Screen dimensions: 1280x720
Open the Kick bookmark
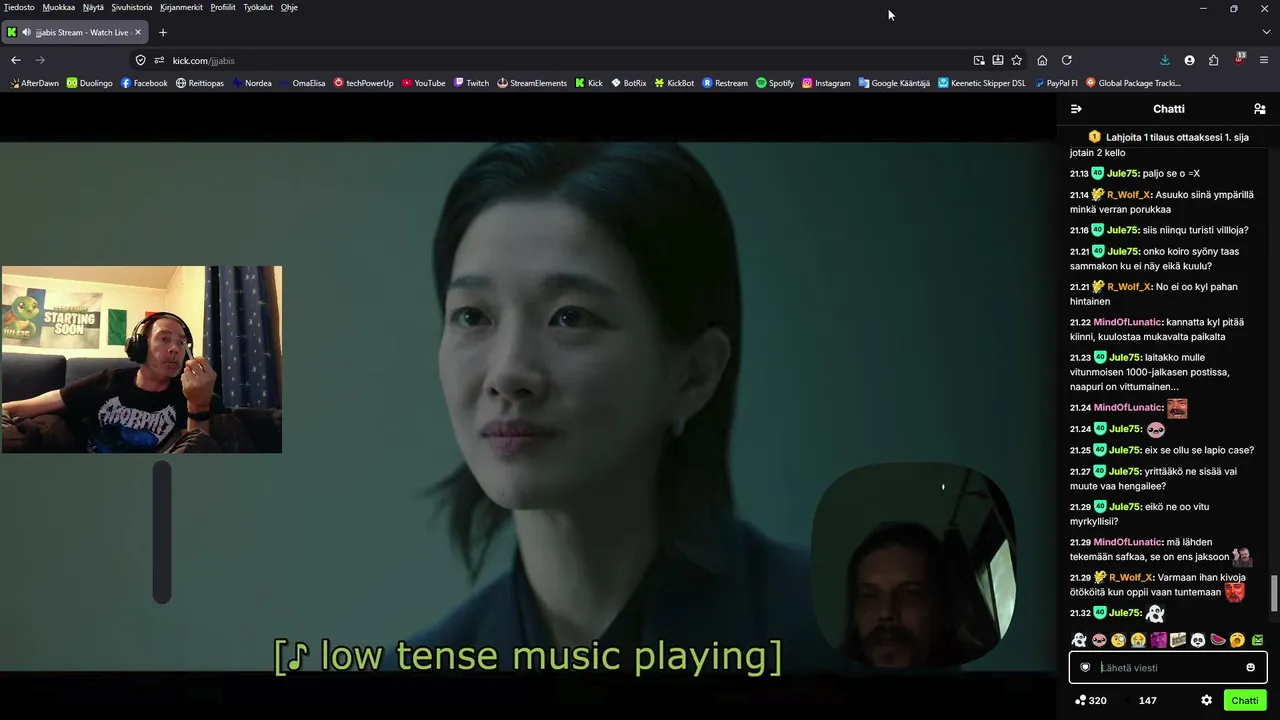tap(589, 83)
